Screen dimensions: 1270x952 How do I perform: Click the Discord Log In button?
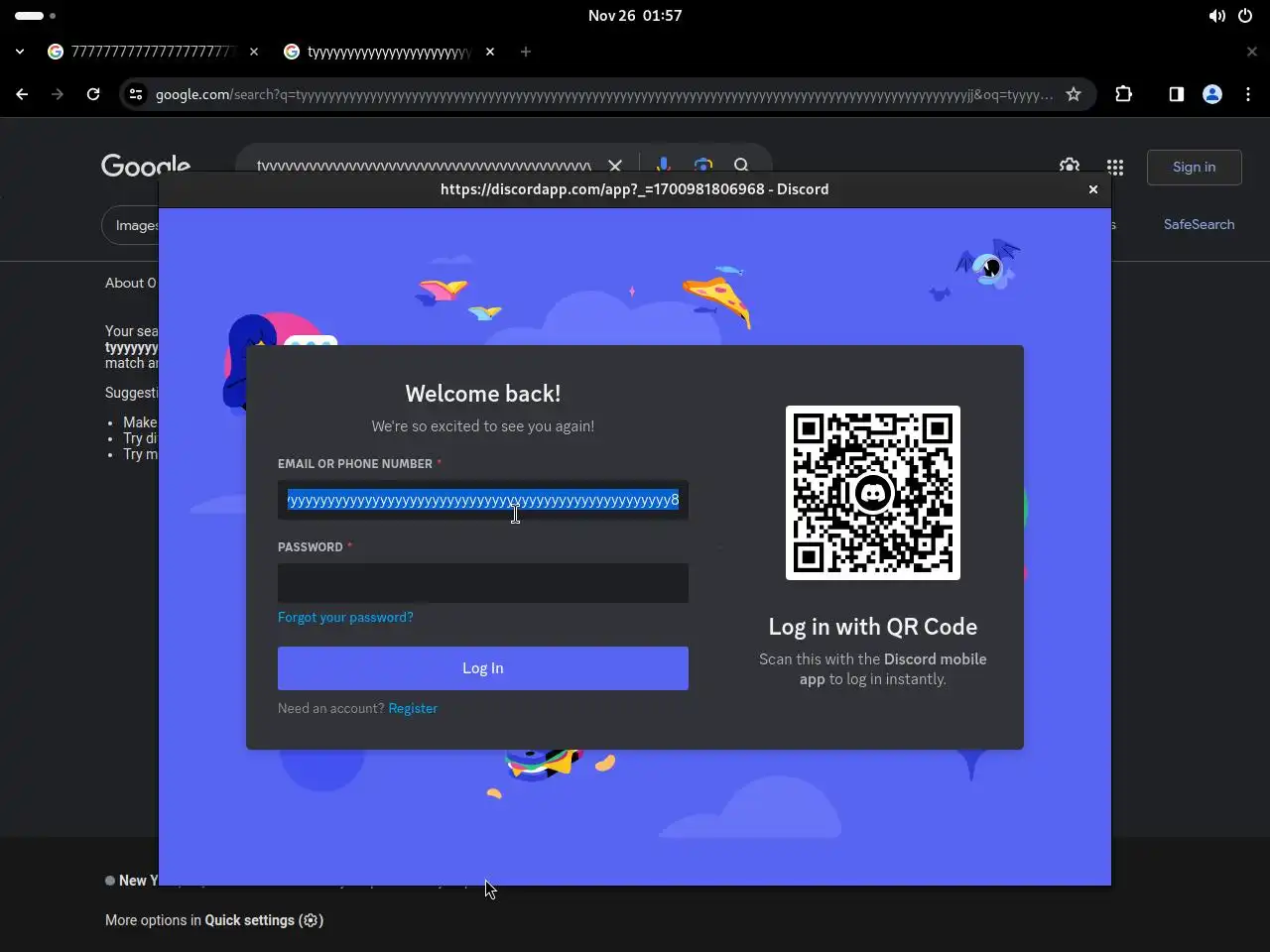(483, 668)
